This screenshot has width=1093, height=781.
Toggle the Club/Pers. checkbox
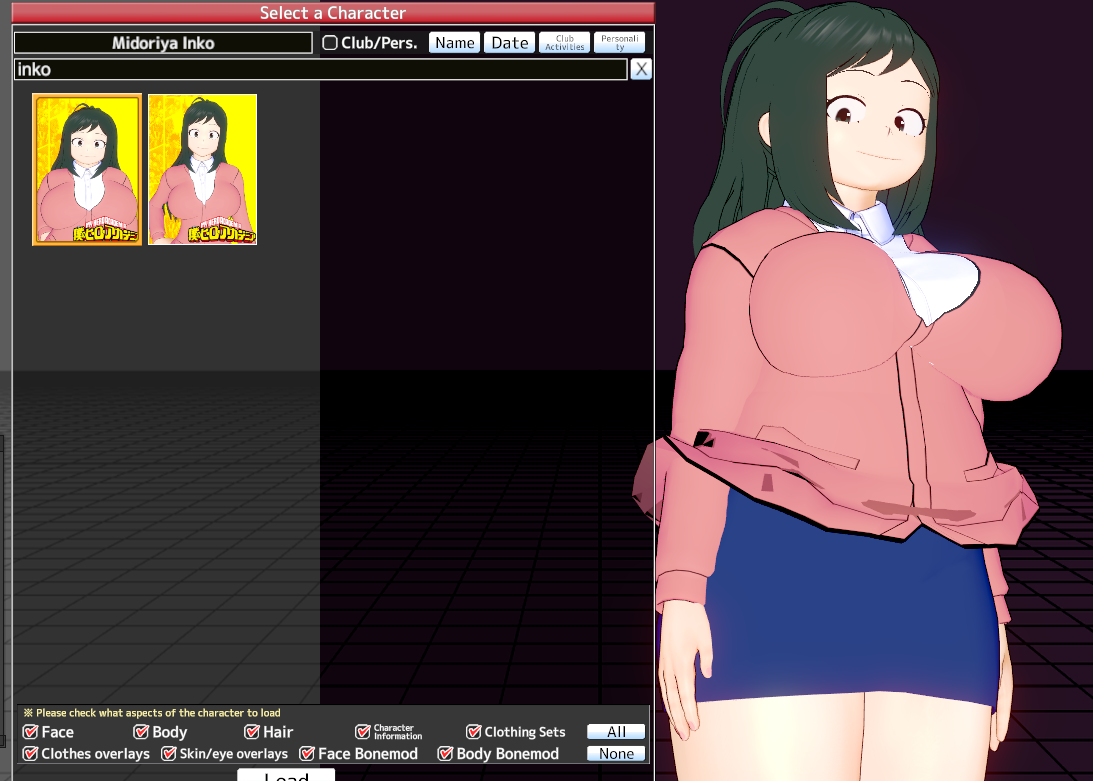330,43
